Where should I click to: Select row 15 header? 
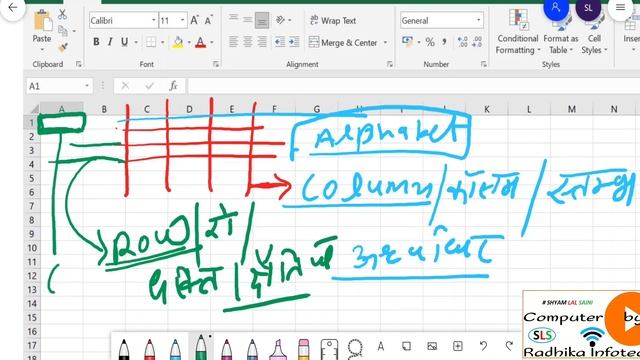coord(32,318)
